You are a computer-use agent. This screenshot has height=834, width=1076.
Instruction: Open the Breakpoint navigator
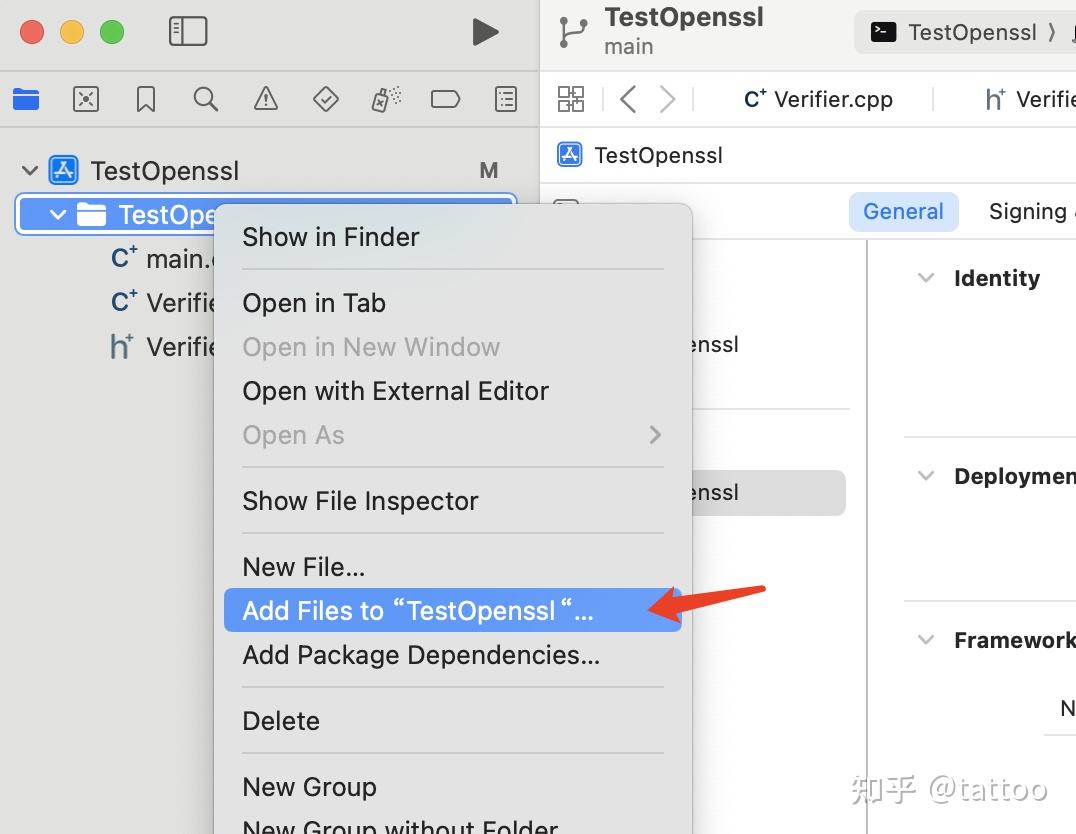(445, 99)
